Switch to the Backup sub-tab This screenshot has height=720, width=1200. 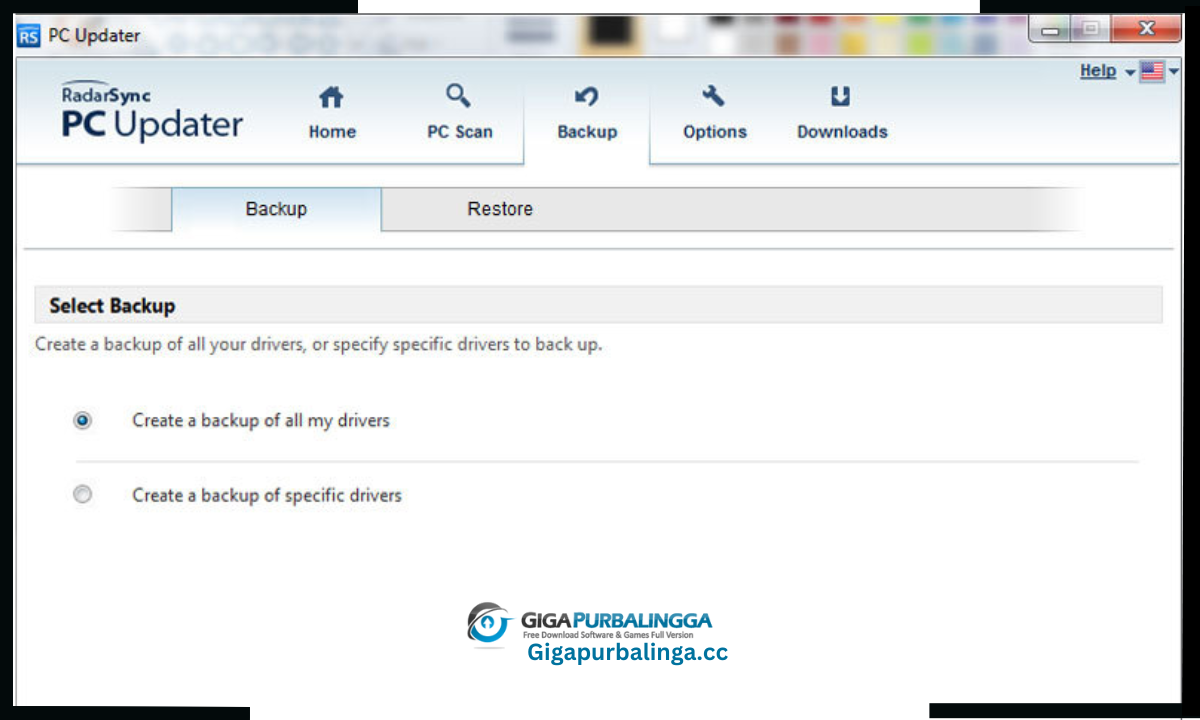point(276,209)
